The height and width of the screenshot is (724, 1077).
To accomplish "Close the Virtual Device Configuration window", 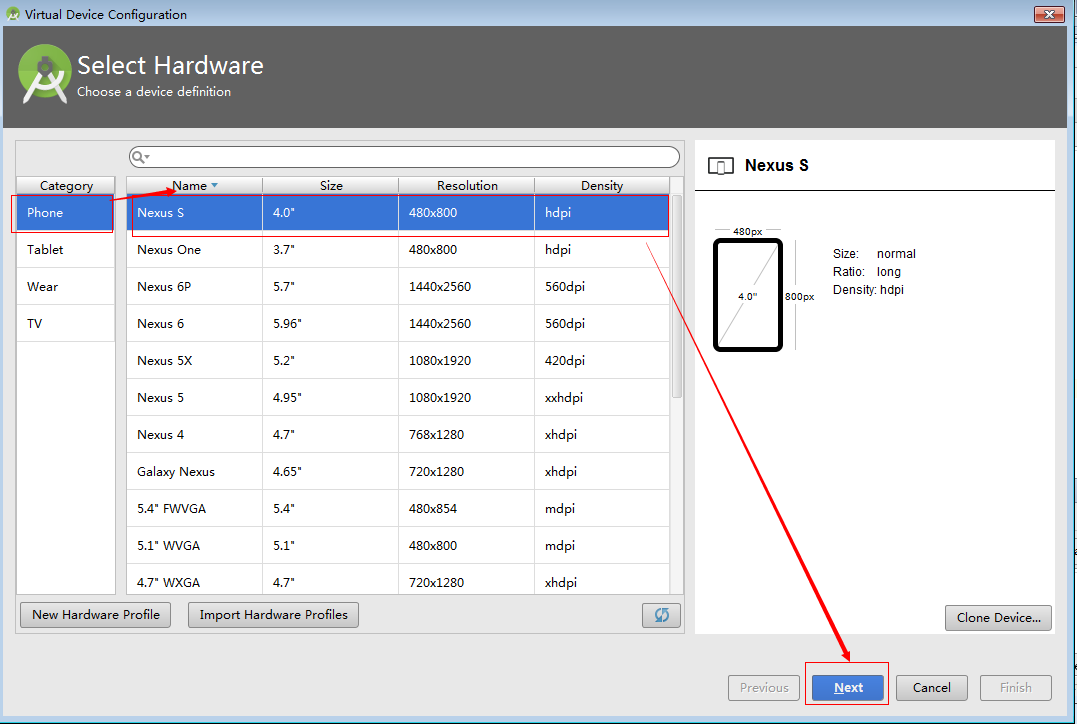I will [1049, 14].
